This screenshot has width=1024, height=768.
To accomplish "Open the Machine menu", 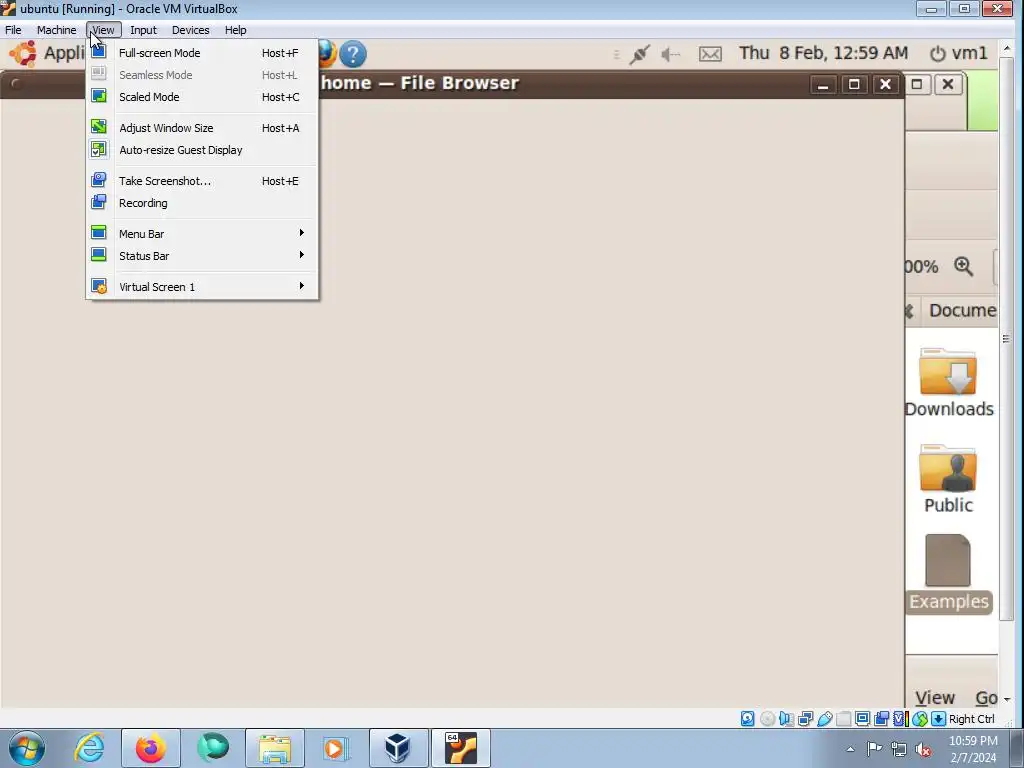I will click(56, 30).
